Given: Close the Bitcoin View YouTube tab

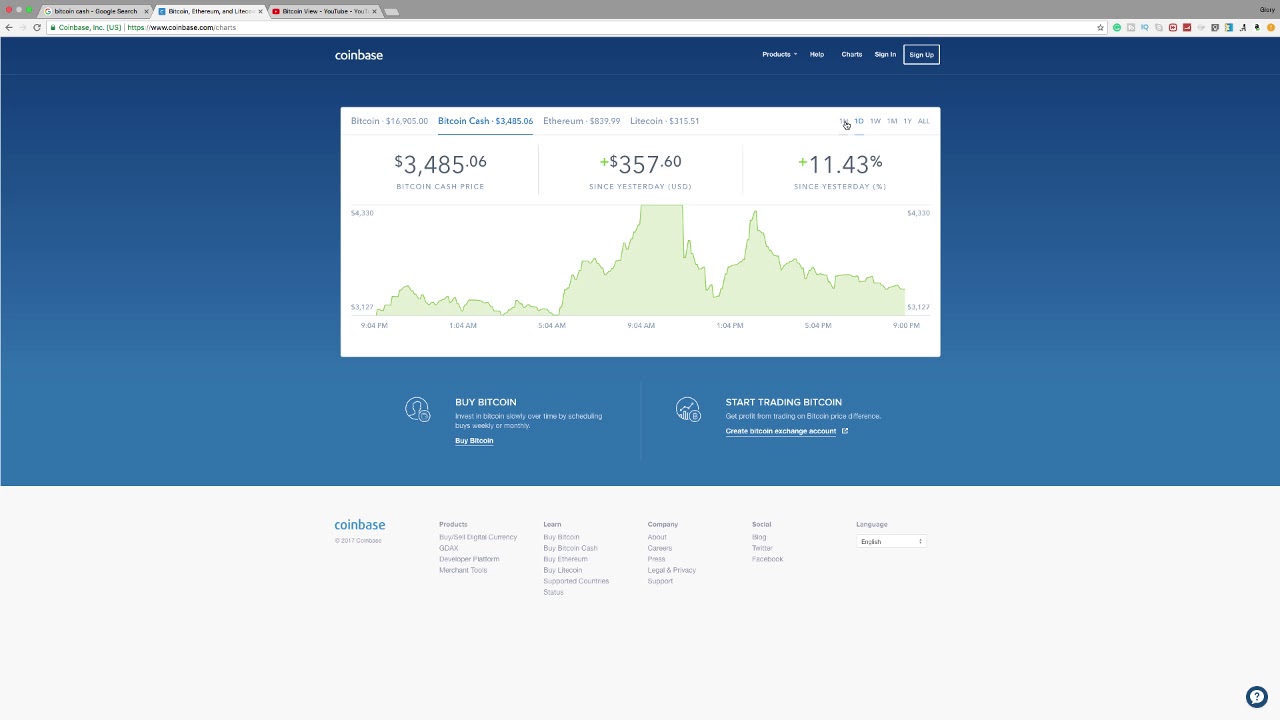Looking at the screenshot, I should pos(374,11).
